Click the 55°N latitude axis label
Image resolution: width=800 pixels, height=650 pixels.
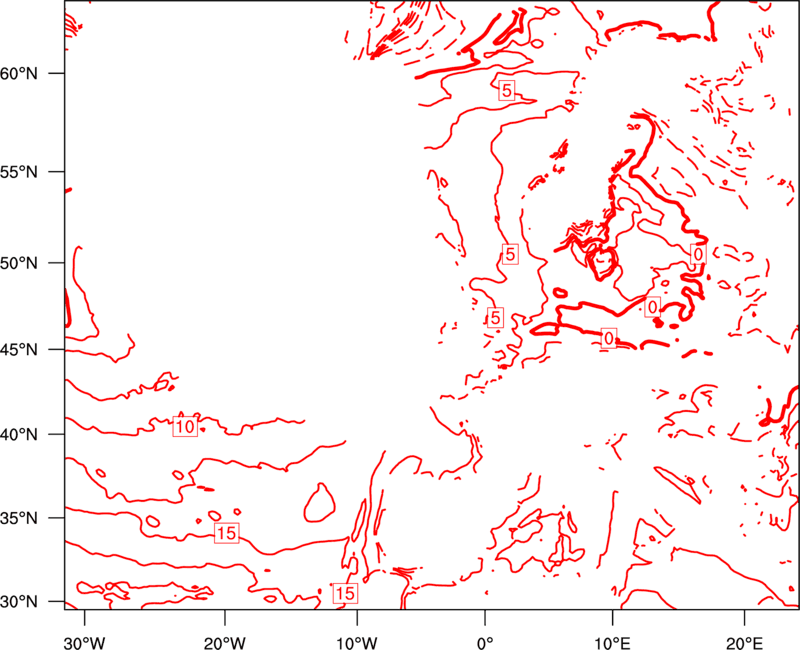click(x=19, y=172)
